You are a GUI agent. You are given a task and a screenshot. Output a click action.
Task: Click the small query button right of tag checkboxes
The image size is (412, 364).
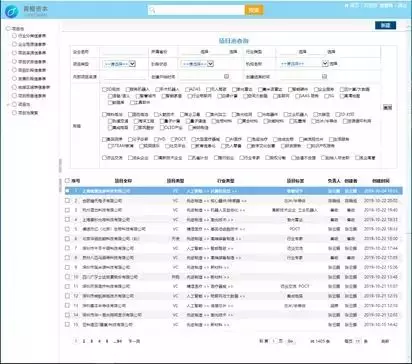tap(387, 107)
